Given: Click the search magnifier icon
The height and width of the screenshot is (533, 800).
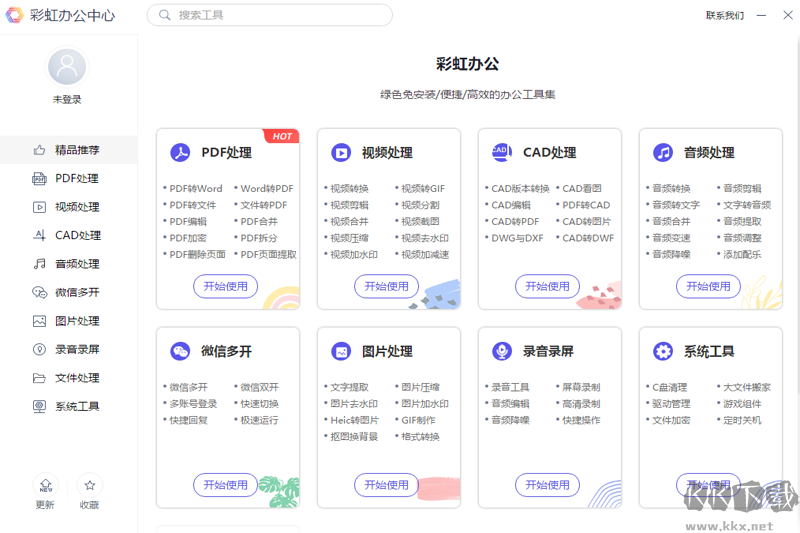Looking at the screenshot, I should coord(164,15).
